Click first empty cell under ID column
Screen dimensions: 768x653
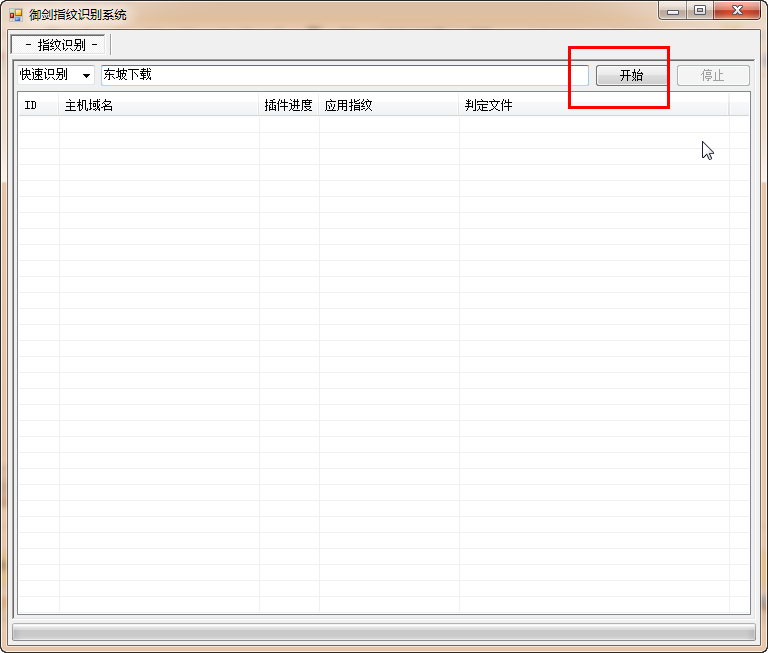tap(38, 124)
